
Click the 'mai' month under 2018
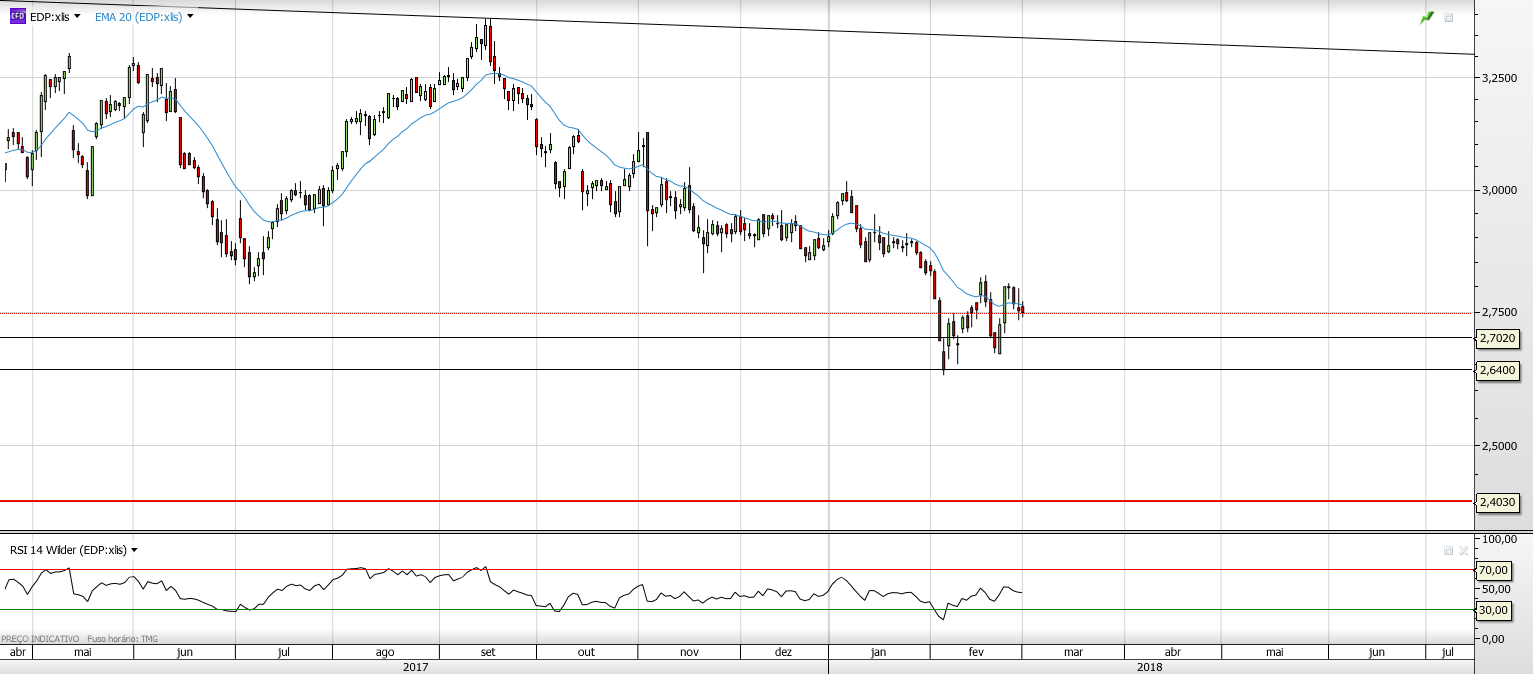tap(1275, 652)
